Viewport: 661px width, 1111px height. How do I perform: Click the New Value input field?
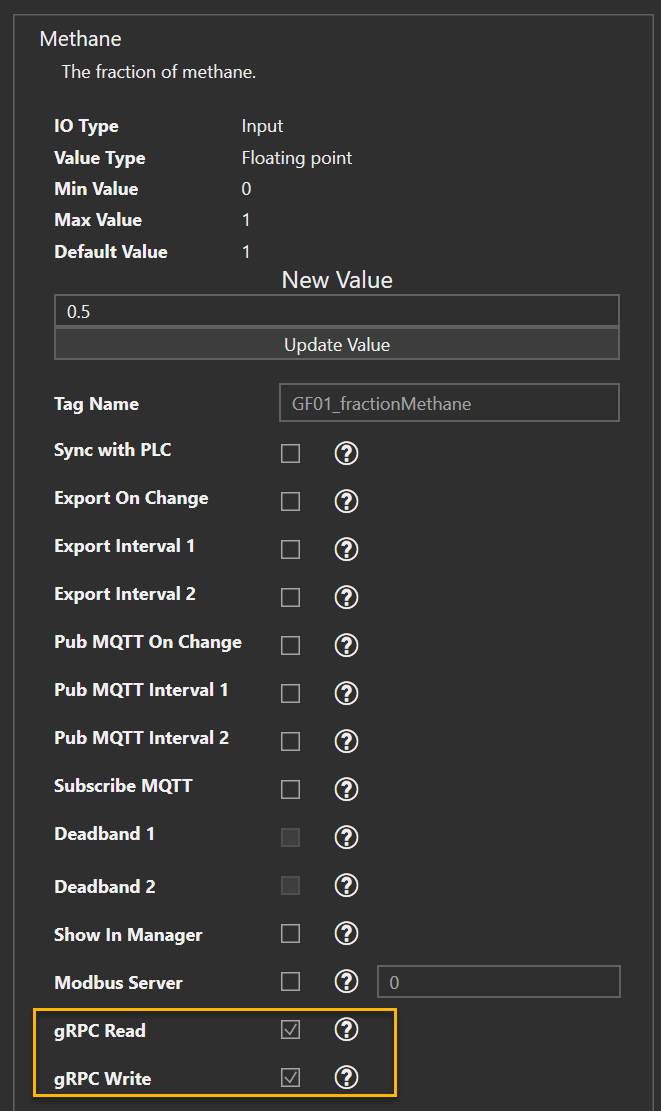click(336, 312)
